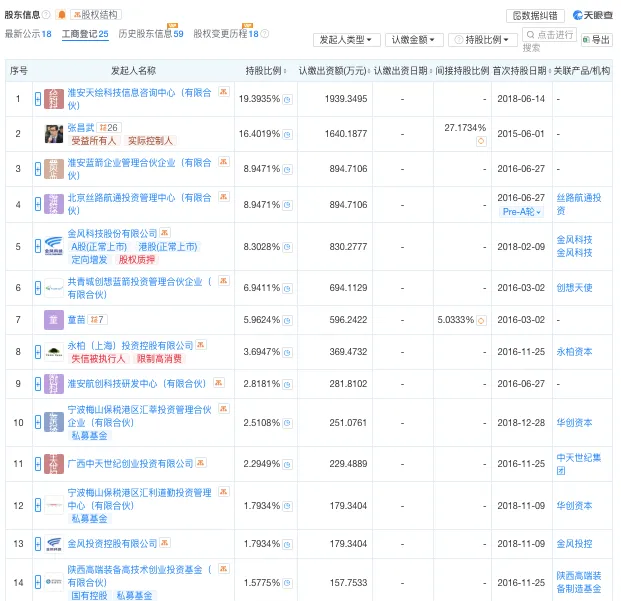The width and height of the screenshot is (621, 601).
Task: Open the 发起人类型 dropdown filter
Action: [347, 40]
